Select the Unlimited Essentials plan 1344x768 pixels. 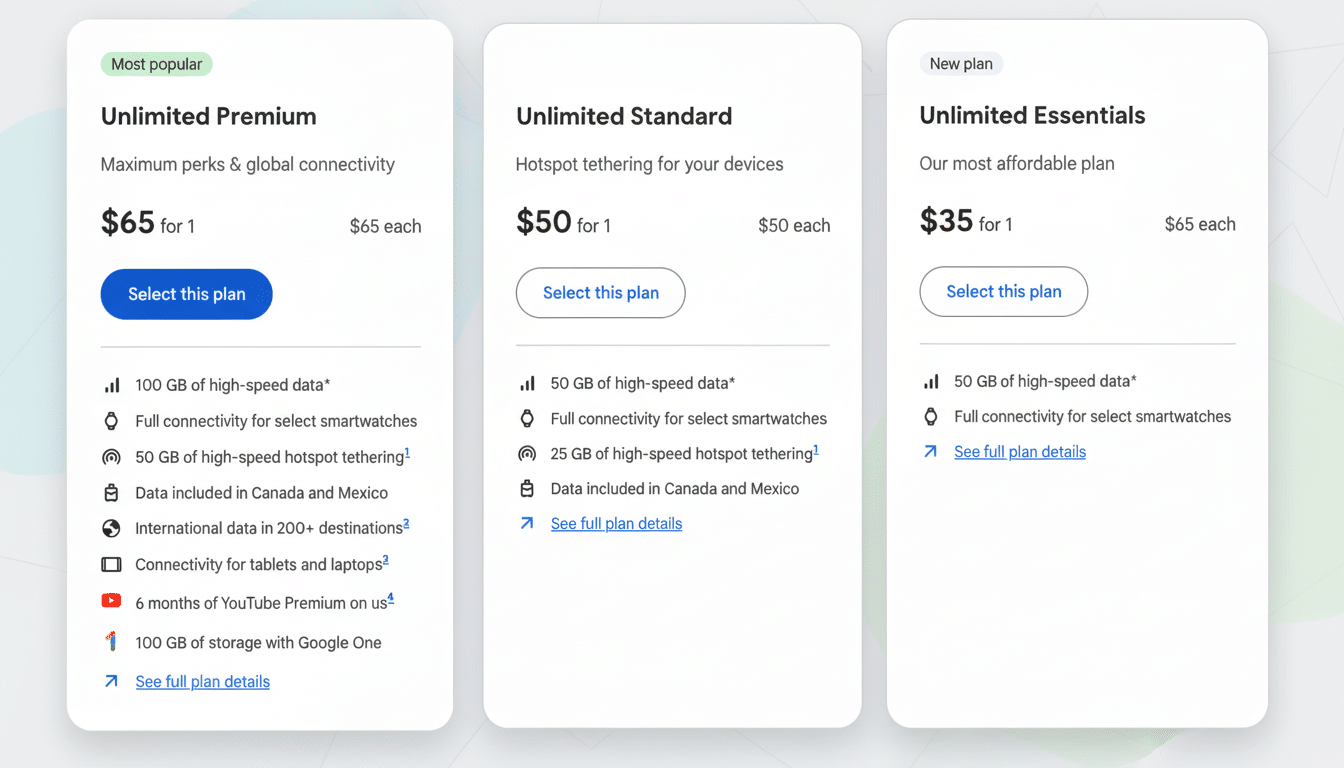coord(1003,291)
